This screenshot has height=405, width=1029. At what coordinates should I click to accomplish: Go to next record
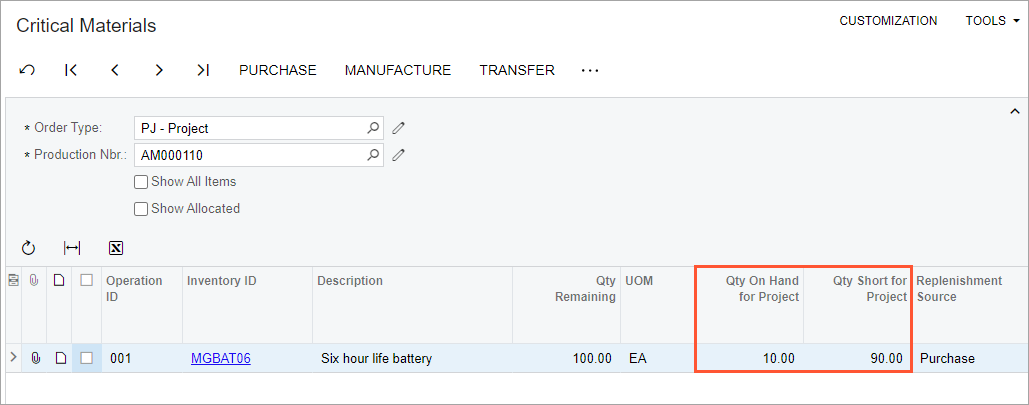pyautogui.click(x=159, y=70)
